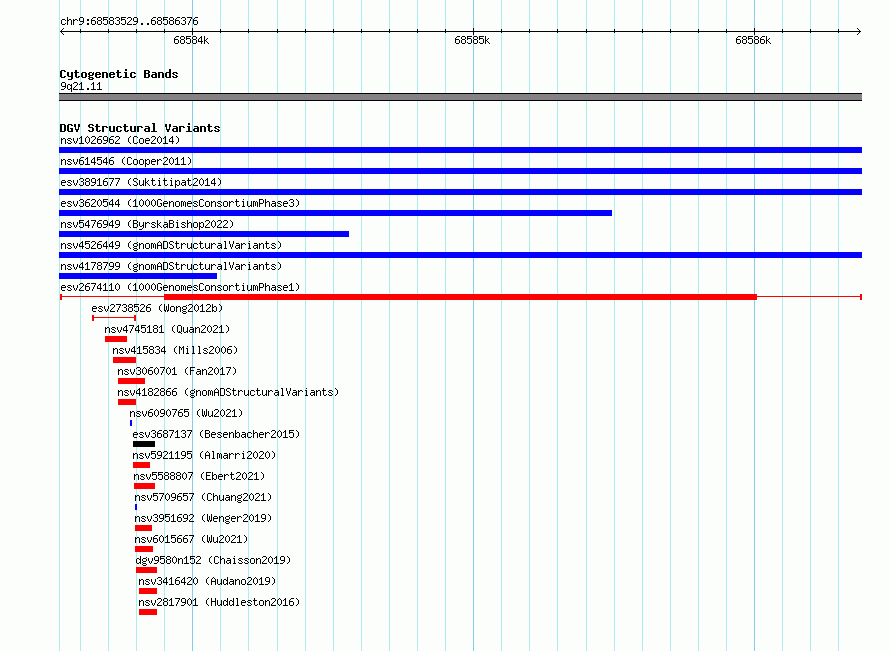Click the esv2738526 thin red interval glyph

[x=114, y=318]
